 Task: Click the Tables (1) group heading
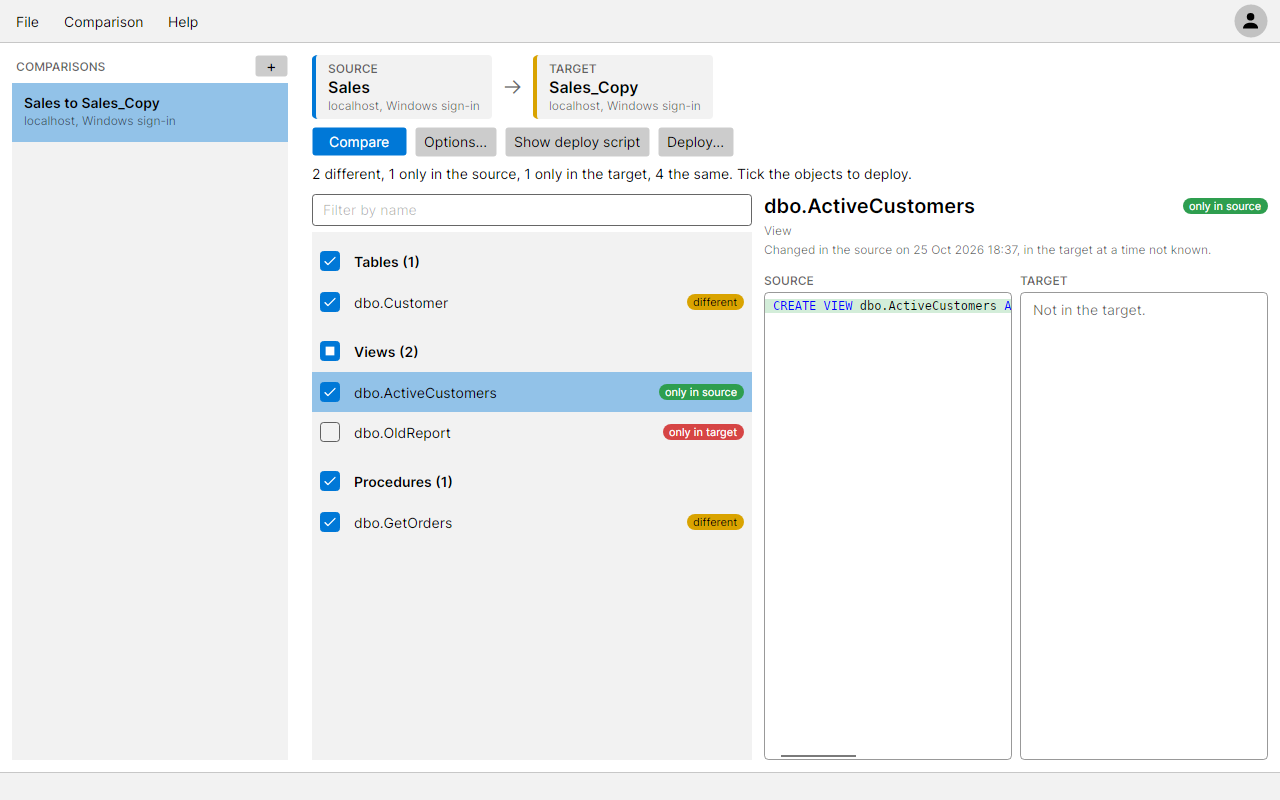387,262
